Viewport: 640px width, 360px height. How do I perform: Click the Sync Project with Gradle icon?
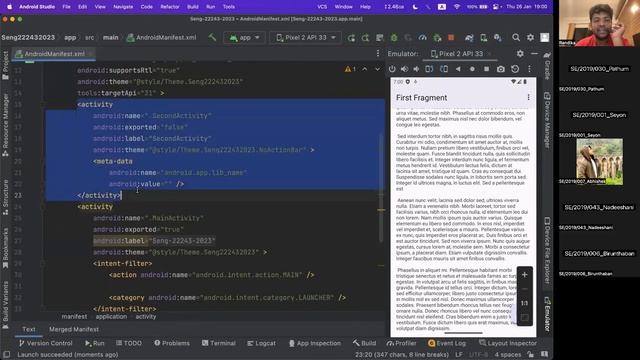pyautogui.click(x=469, y=38)
